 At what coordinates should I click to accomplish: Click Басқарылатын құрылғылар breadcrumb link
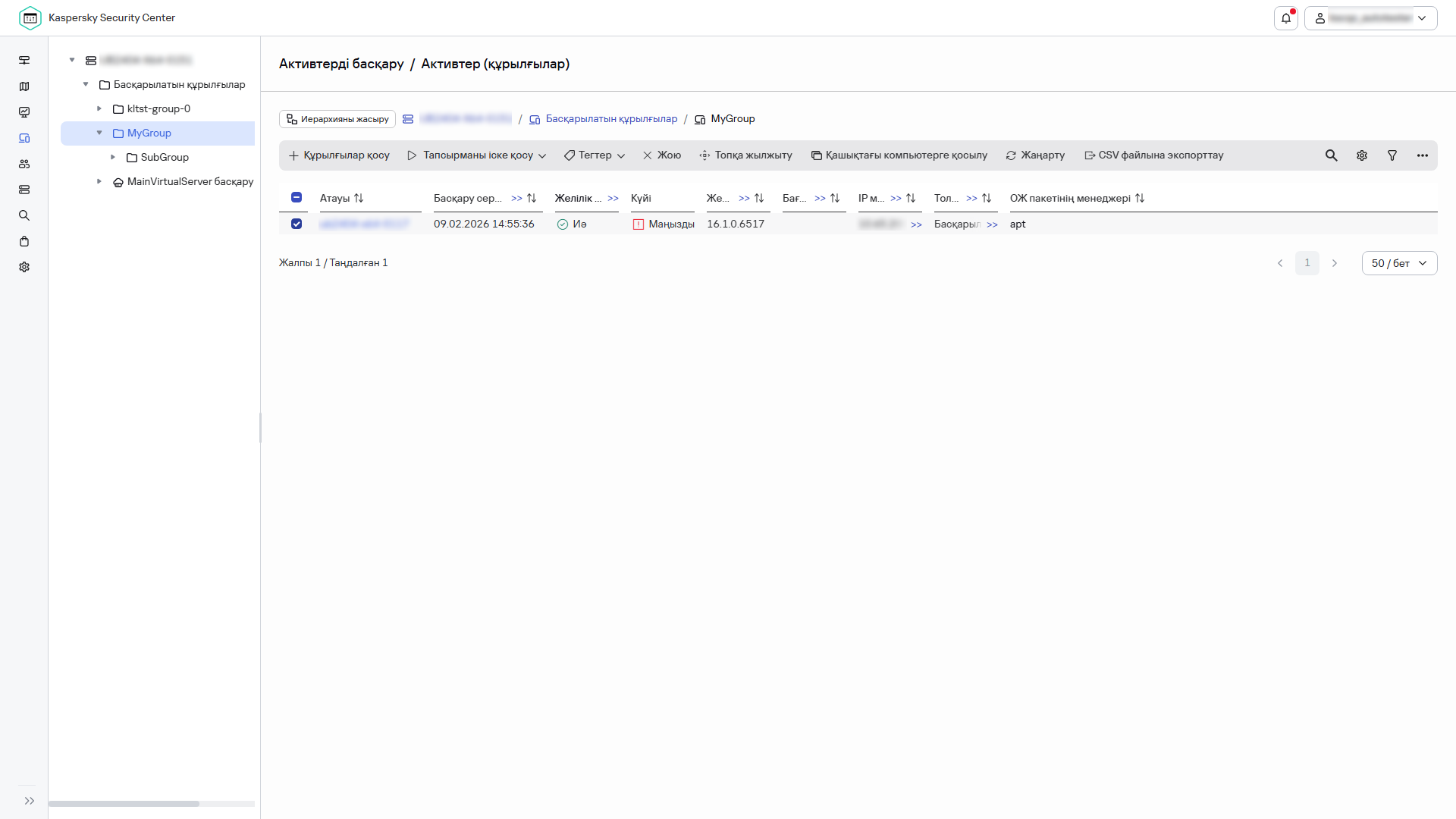click(611, 119)
